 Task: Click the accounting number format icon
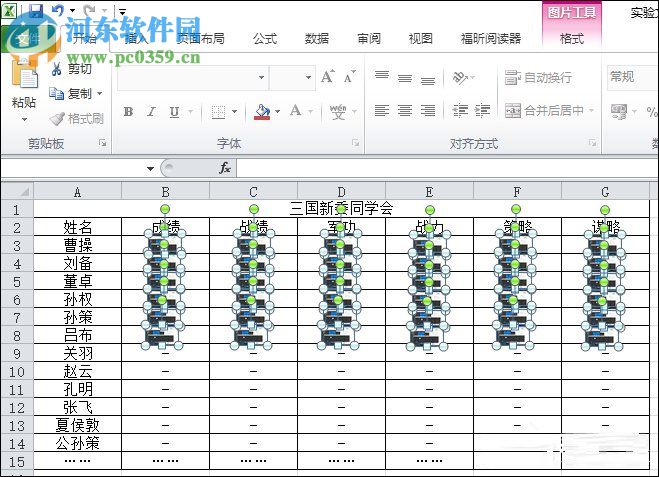tap(619, 112)
